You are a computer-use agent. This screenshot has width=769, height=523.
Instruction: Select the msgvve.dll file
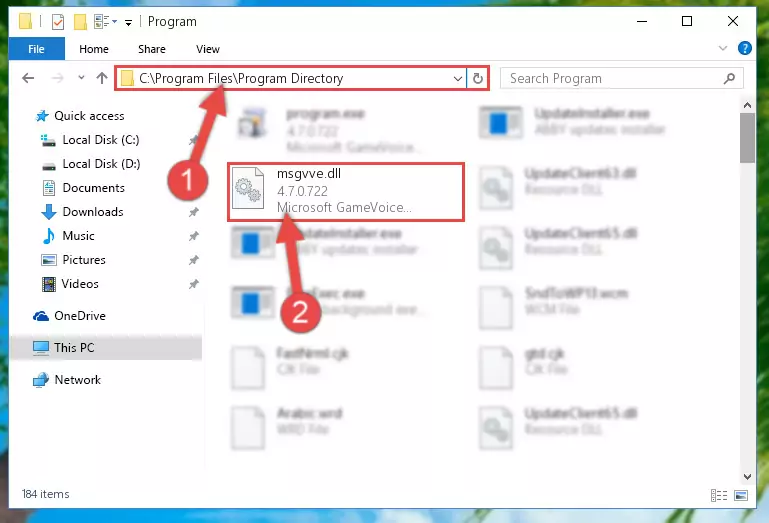346,192
